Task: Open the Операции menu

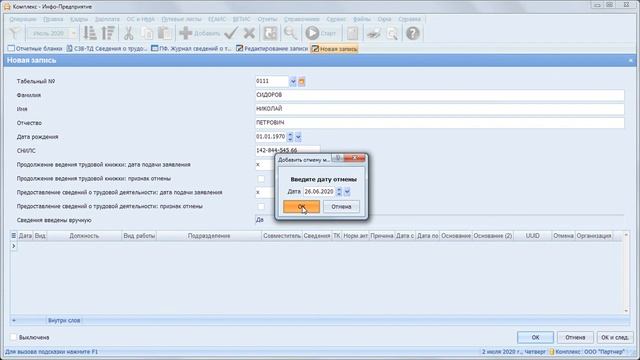Action: click(23, 19)
